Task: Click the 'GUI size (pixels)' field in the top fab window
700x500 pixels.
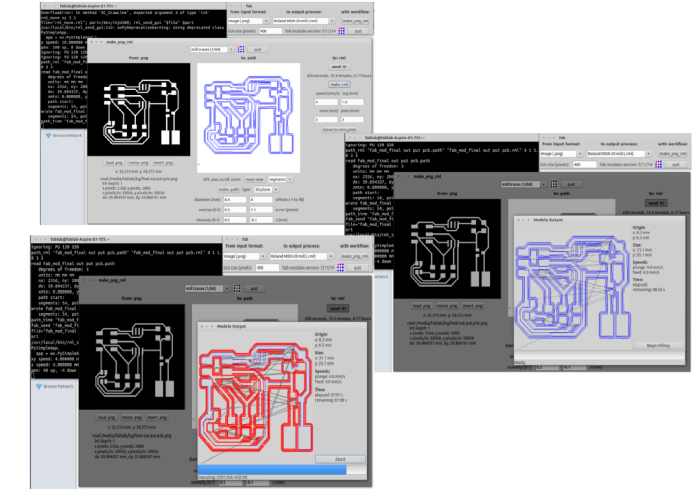Action: [x=270, y=31]
